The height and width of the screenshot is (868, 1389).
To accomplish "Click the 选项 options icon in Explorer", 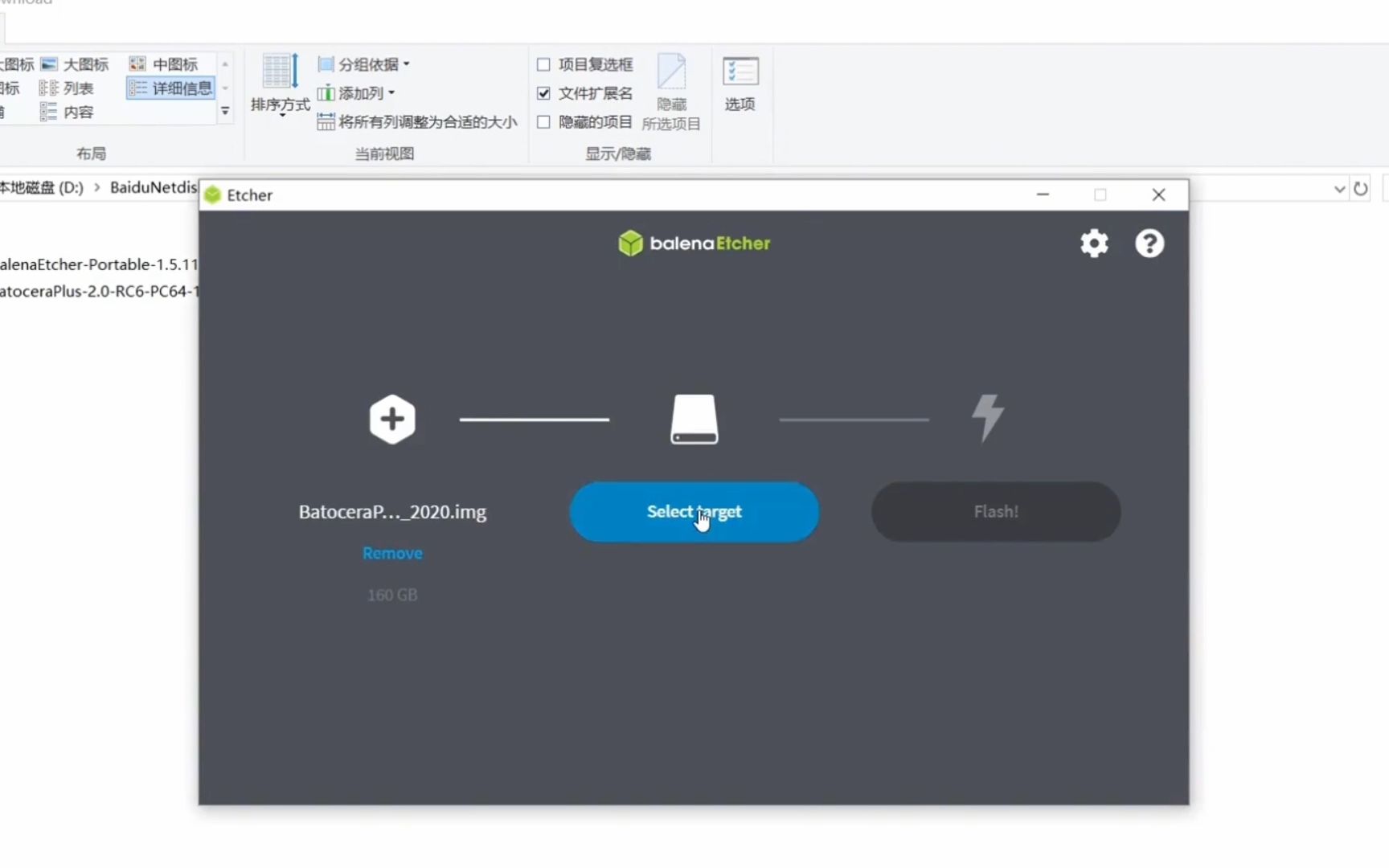I will (x=740, y=84).
